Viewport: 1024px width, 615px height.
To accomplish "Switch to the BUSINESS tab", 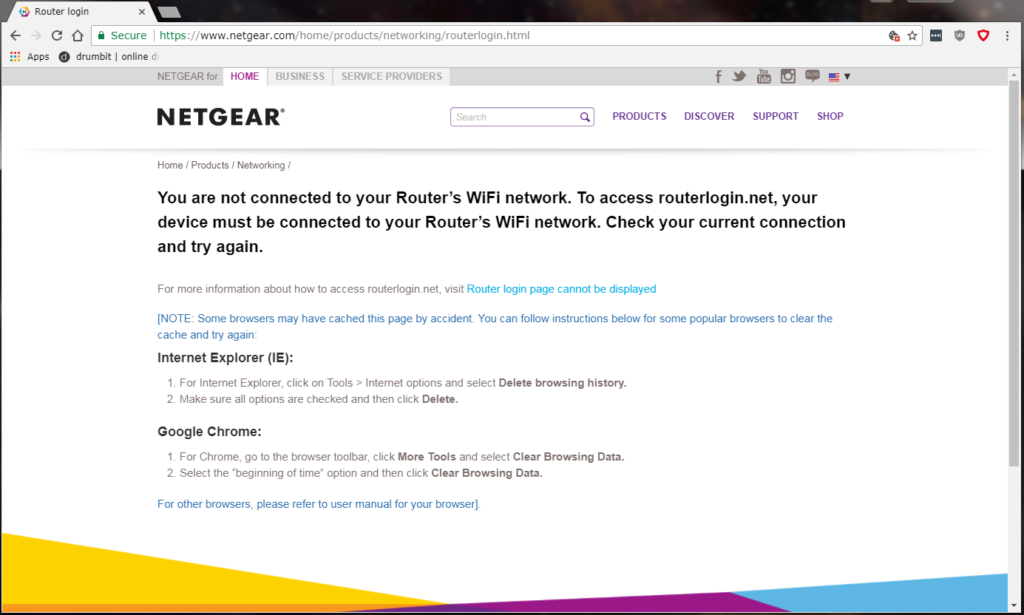I will [x=300, y=77].
